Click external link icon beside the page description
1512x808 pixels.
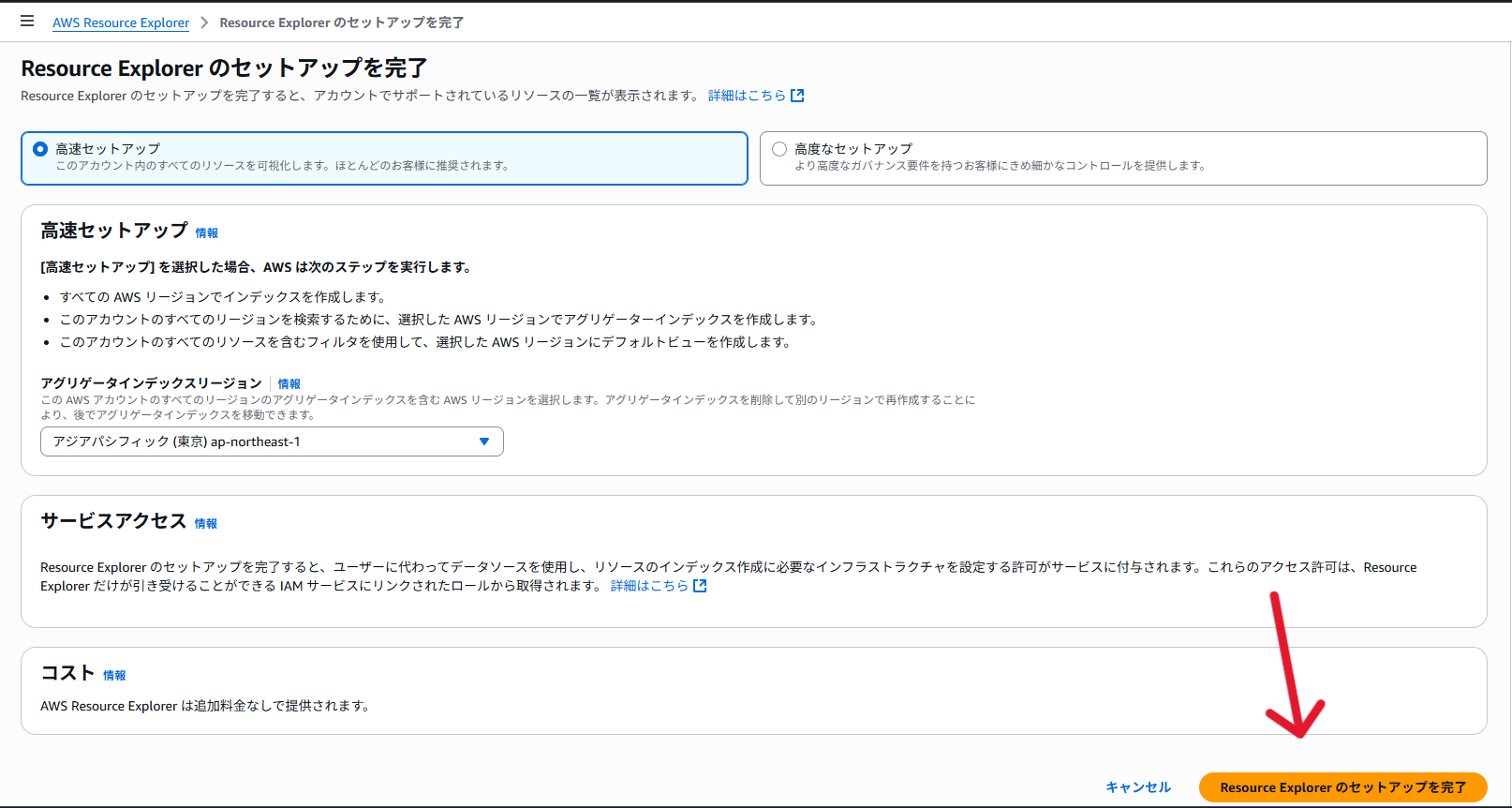(x=797, y=96)
